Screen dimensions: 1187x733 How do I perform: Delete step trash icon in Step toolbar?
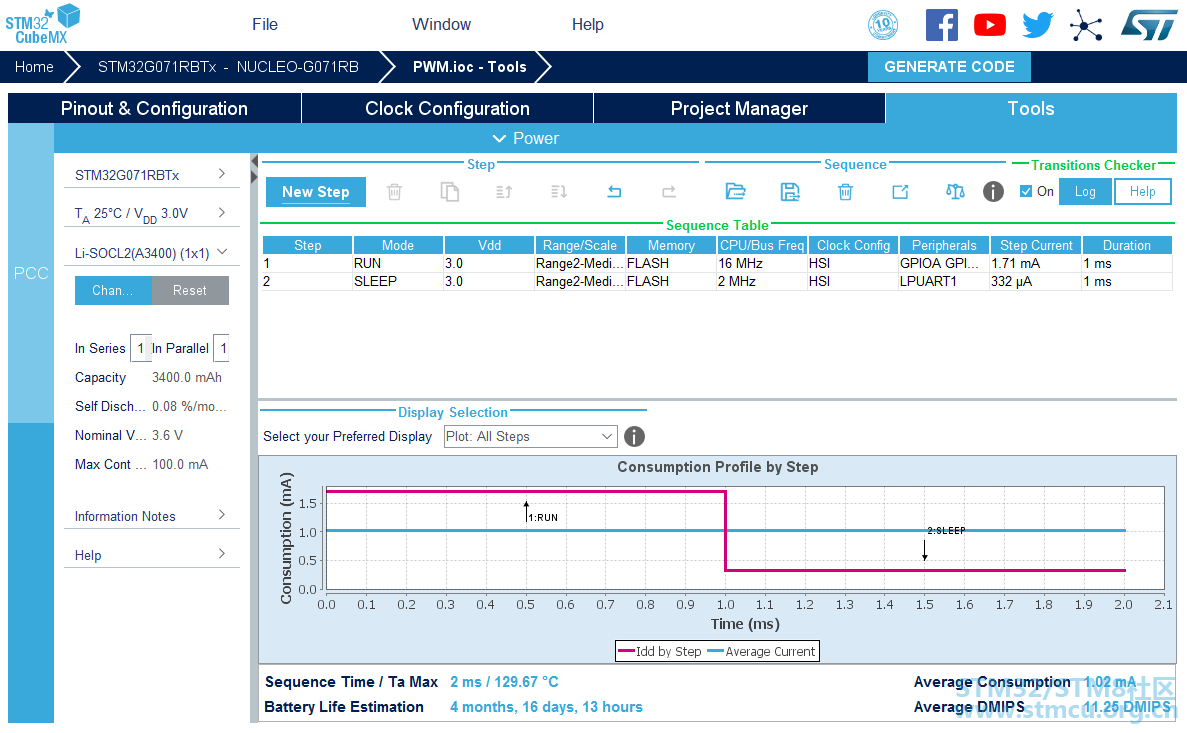tap(394, 192)
